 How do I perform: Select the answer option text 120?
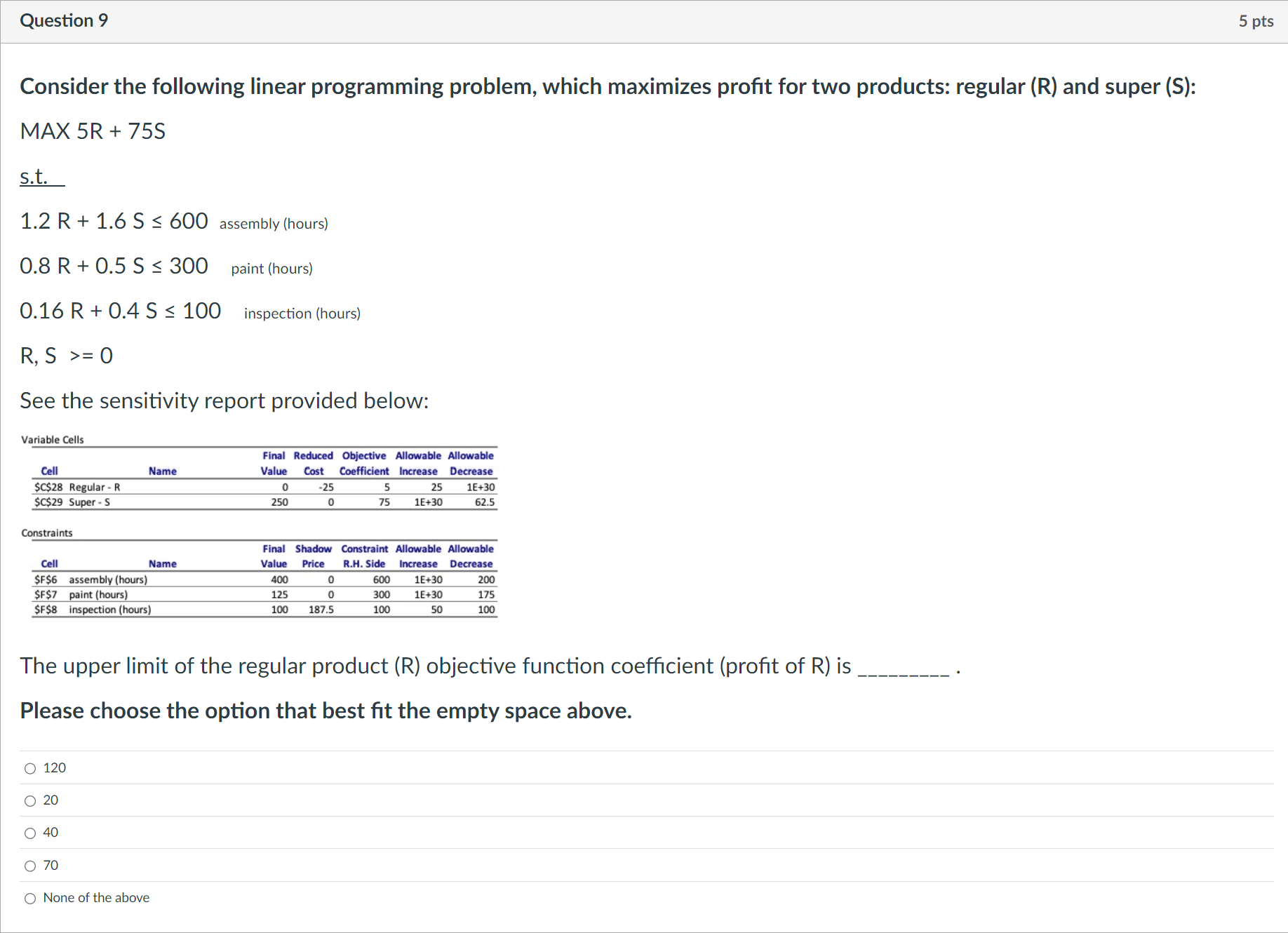tap(54, 767)
